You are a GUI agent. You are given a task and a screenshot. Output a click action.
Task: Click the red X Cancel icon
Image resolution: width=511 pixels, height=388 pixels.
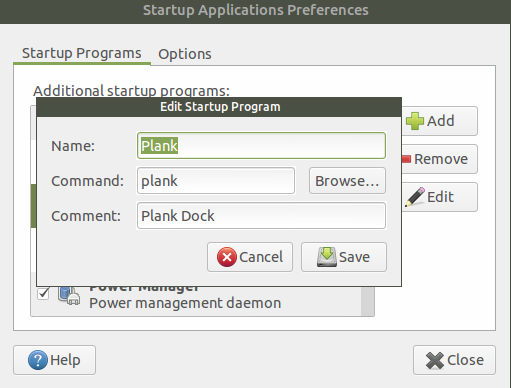click(x=227, y=257)
